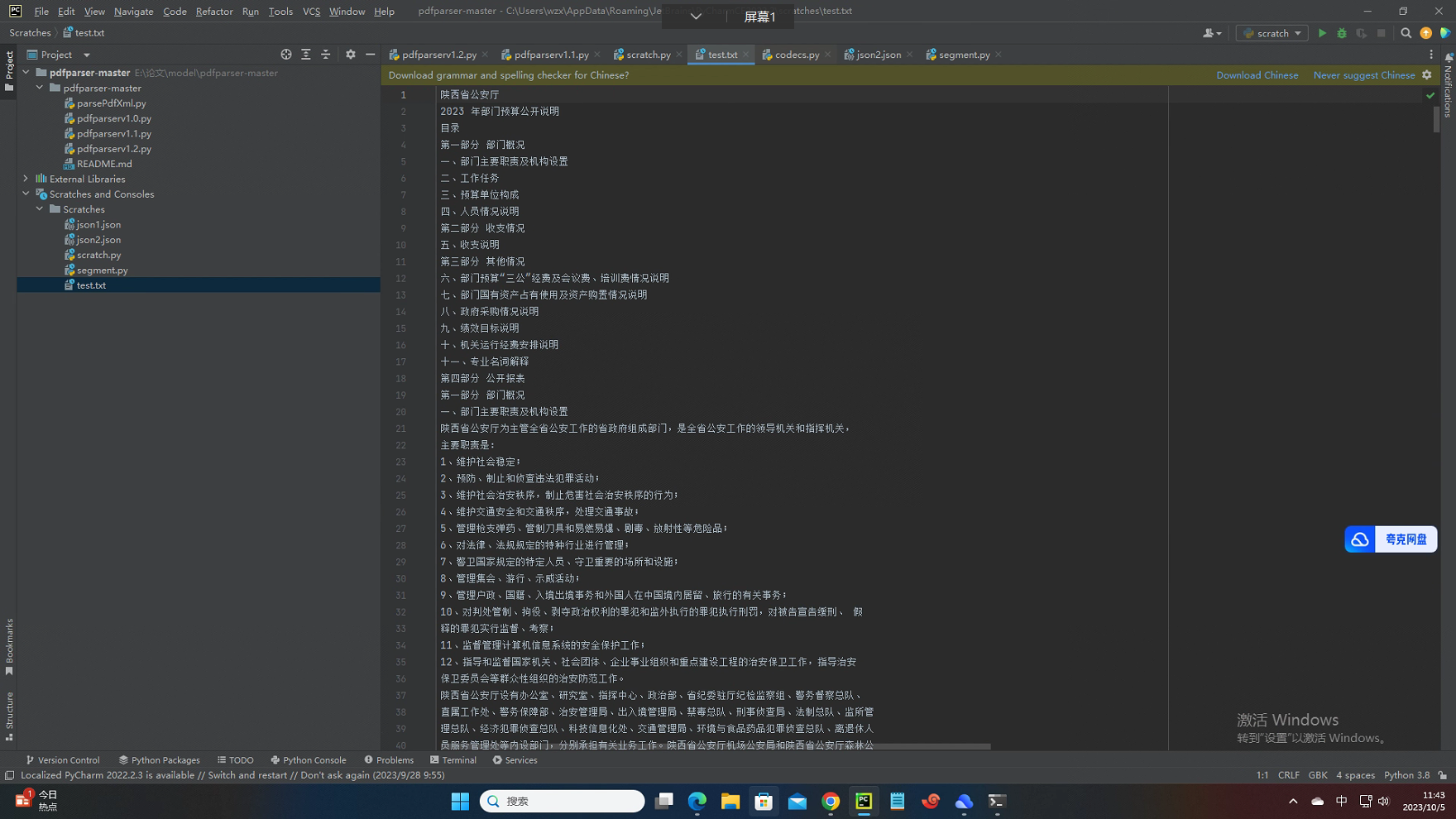Open Quark cloud drive floating widget
The height and width of the screenshot is (819, 1456).
coord(1391,539)
